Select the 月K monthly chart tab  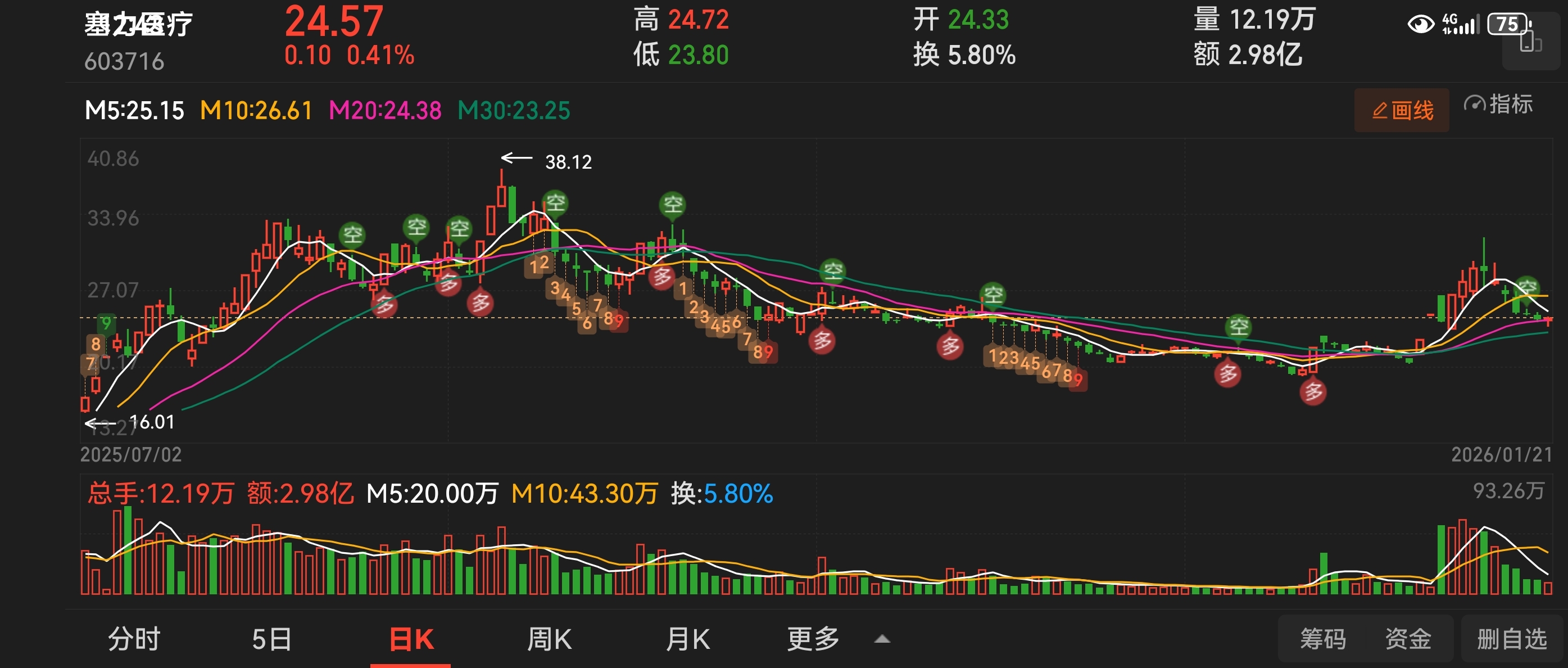(688, 639)
